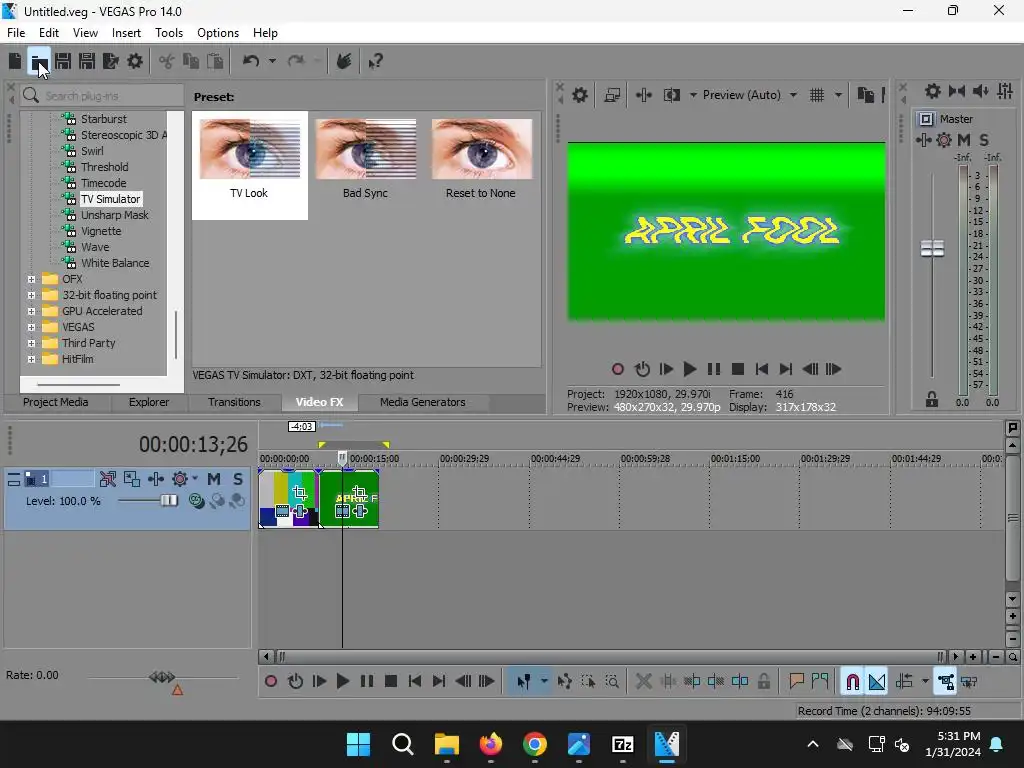This screenshot has height=768, width=1024.
Task: Click Event Pan/Crop on April Fool clip
Action: [359, 492]
